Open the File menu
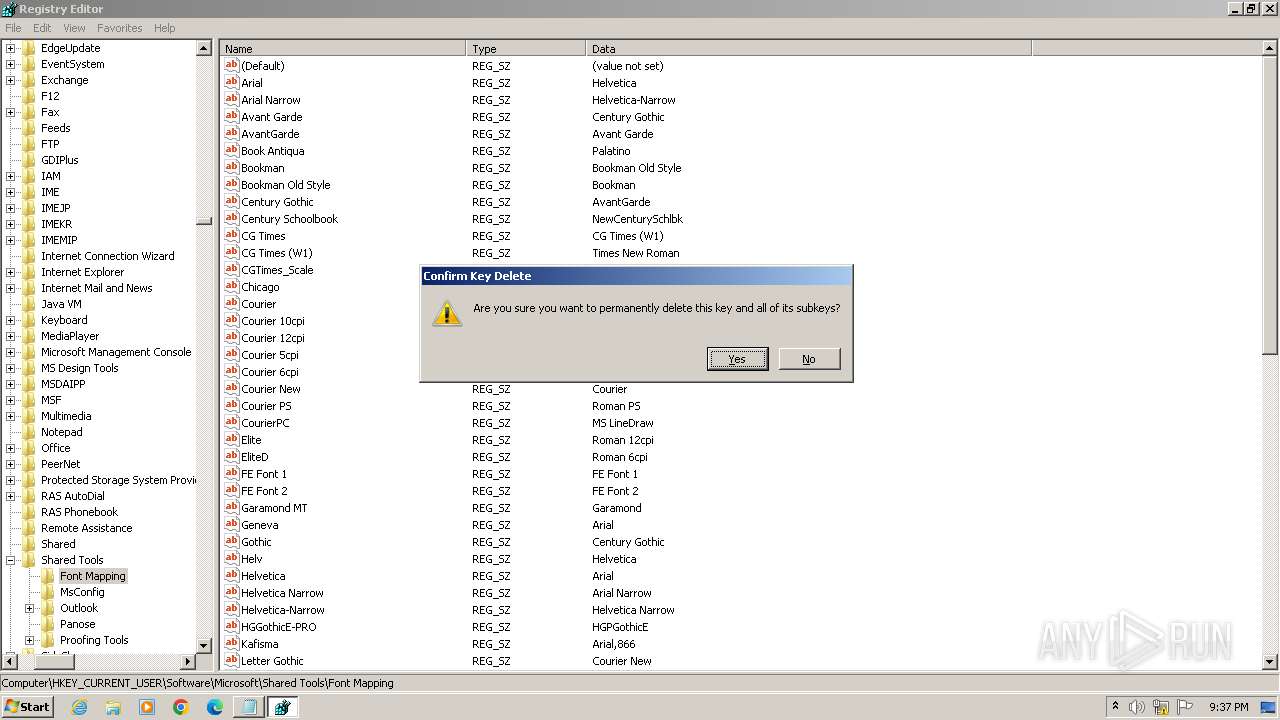This screenshot has width=1280, height=720. pos(13,28)
